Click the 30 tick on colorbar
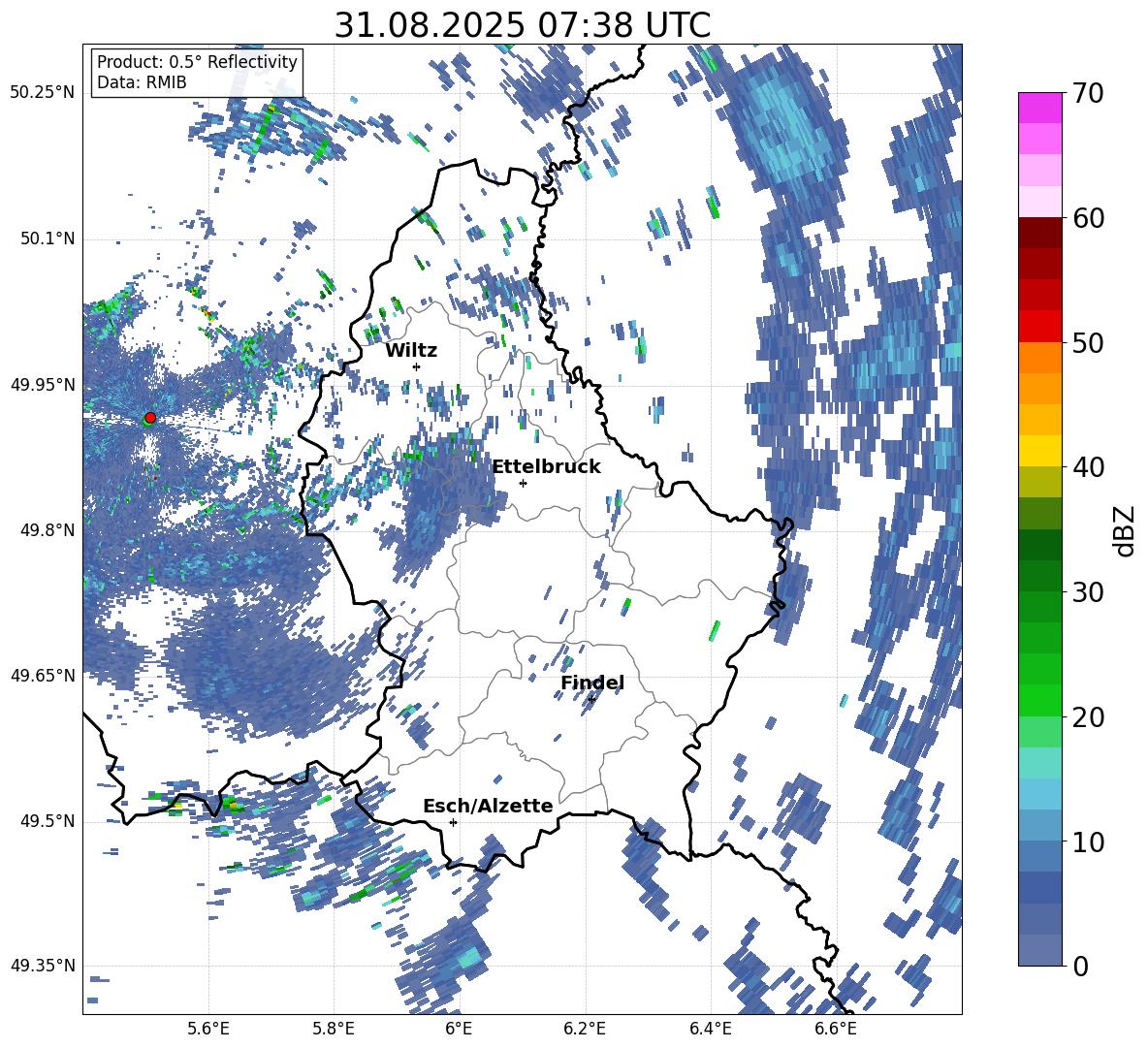Viewport: 1148px width, 1048px height. click(1088, 592)
